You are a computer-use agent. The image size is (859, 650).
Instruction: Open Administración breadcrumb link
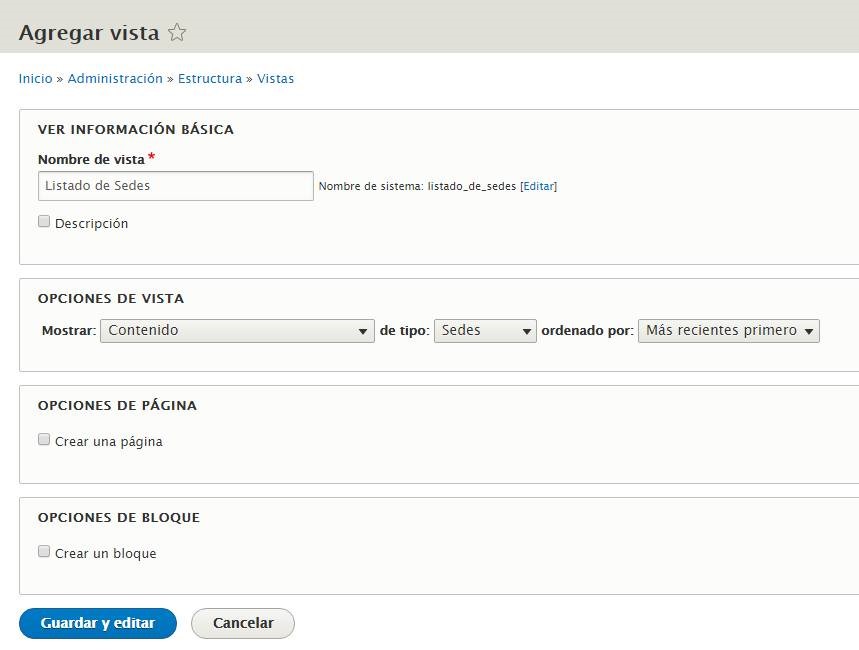tap(115, 78)
